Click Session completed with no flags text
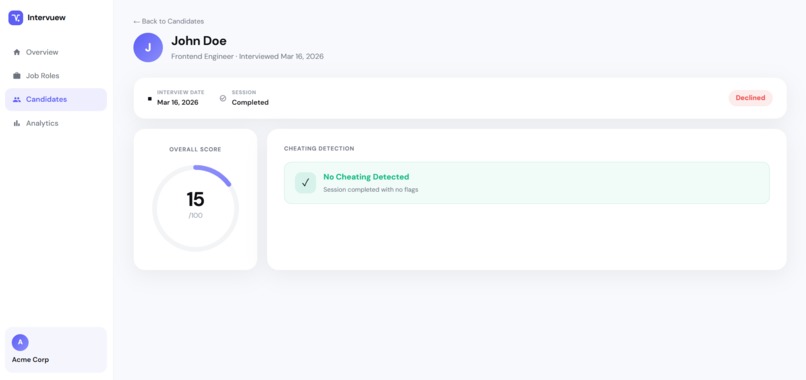 point(371,189)
